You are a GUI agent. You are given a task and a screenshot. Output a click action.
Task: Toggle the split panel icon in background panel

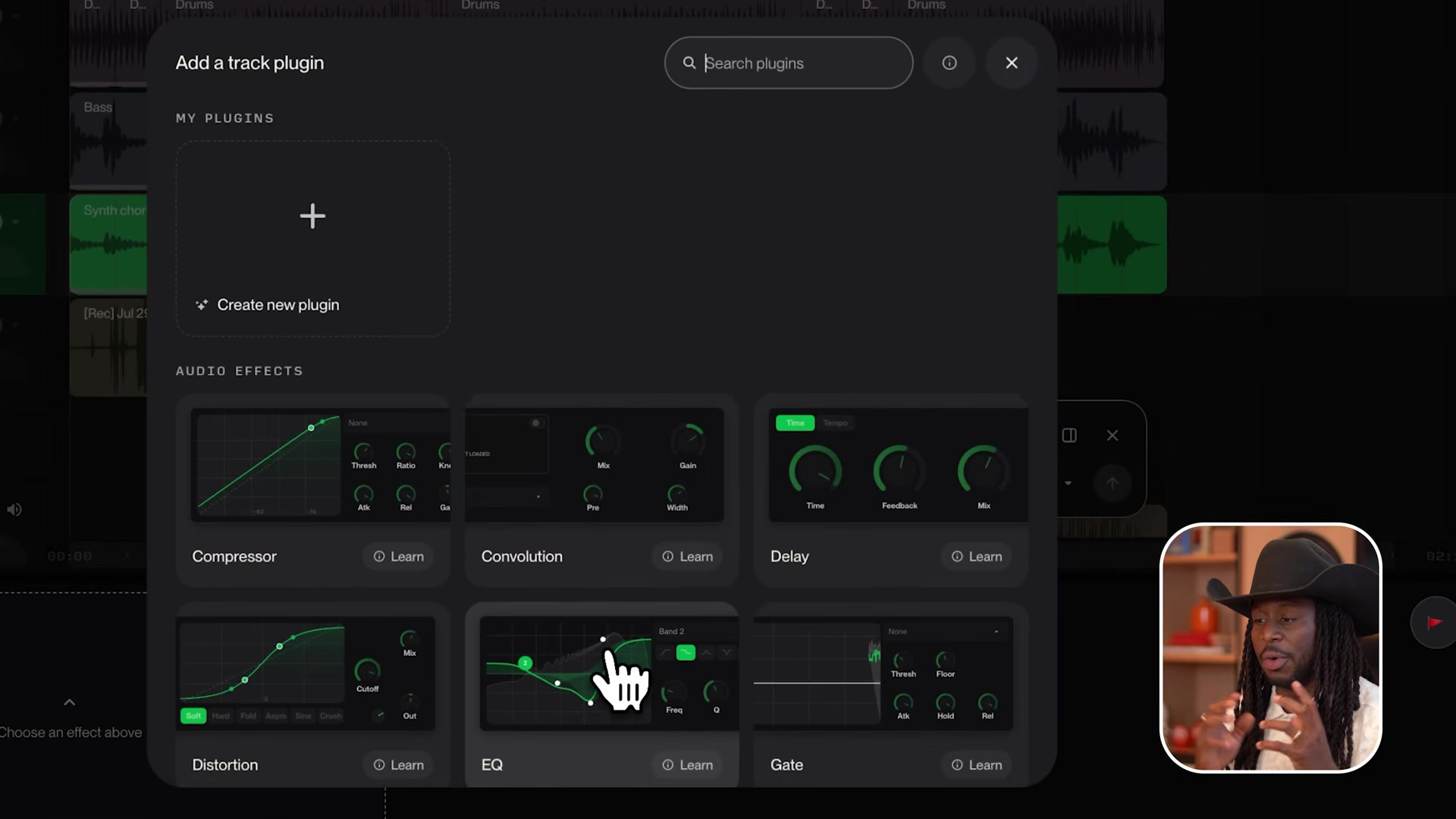(x=1069, y=435)
